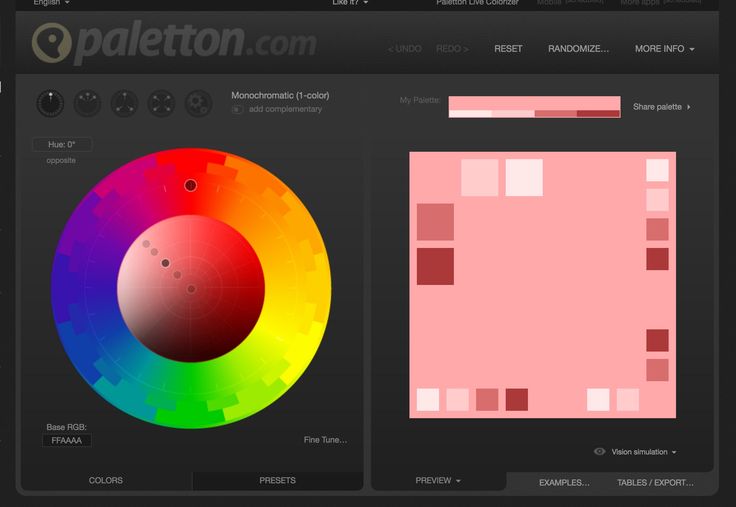
Task: Click the small lightest swatch atop preview right column
Action: tap(658, 170)
